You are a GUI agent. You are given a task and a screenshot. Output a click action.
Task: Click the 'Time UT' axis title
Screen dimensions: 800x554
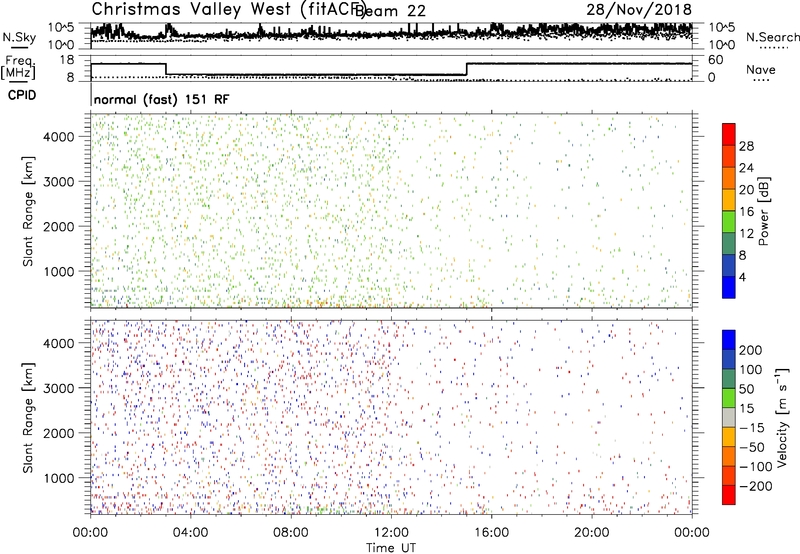tap(391, 547)
